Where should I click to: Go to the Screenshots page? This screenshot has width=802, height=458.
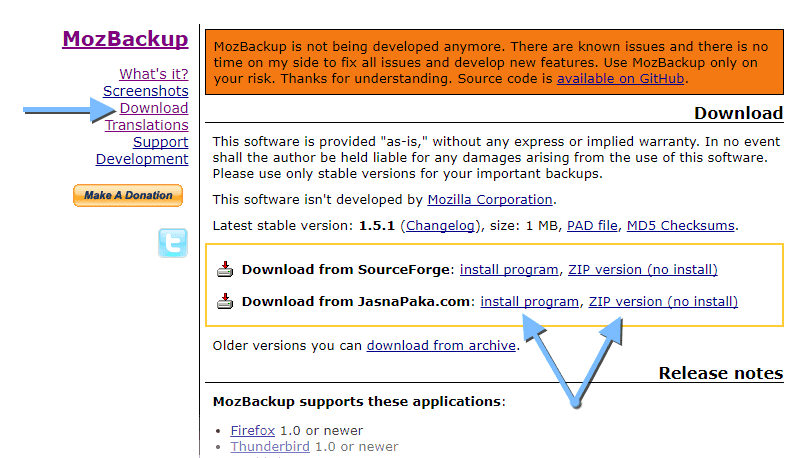(x=146, y=91)
